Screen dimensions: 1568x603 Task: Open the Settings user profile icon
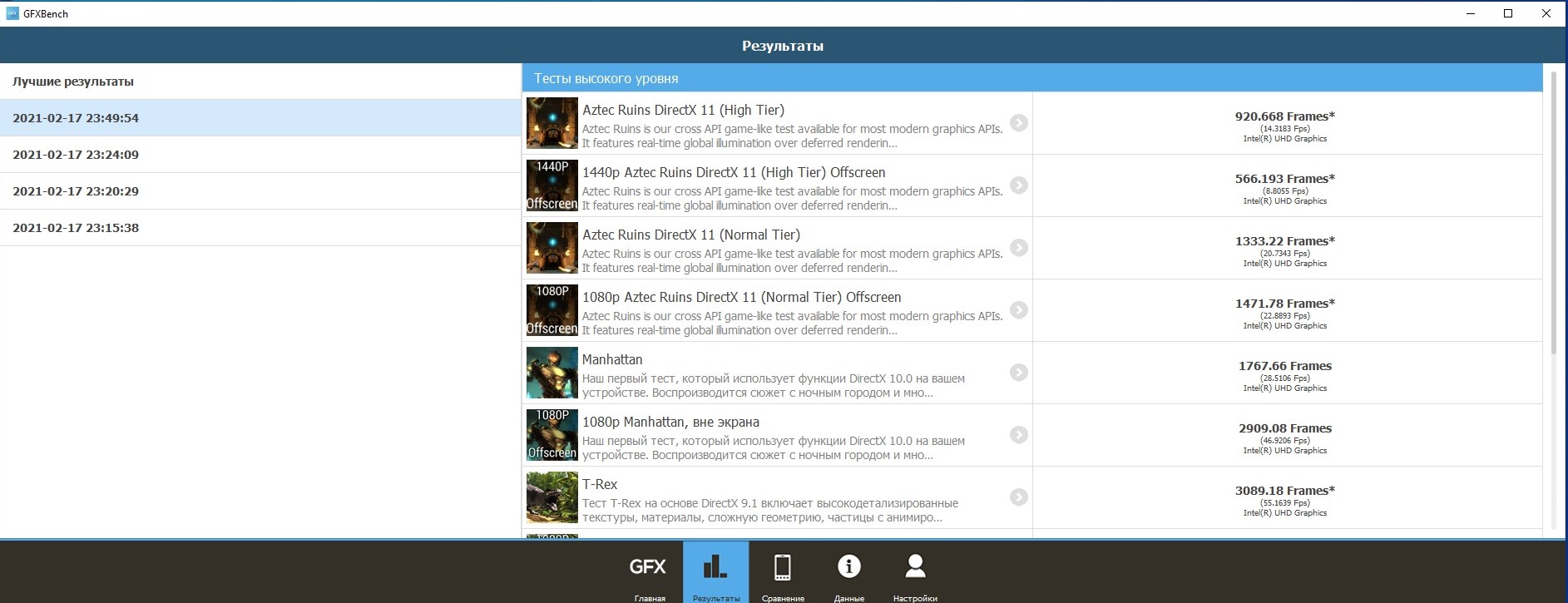pos(915,567)
